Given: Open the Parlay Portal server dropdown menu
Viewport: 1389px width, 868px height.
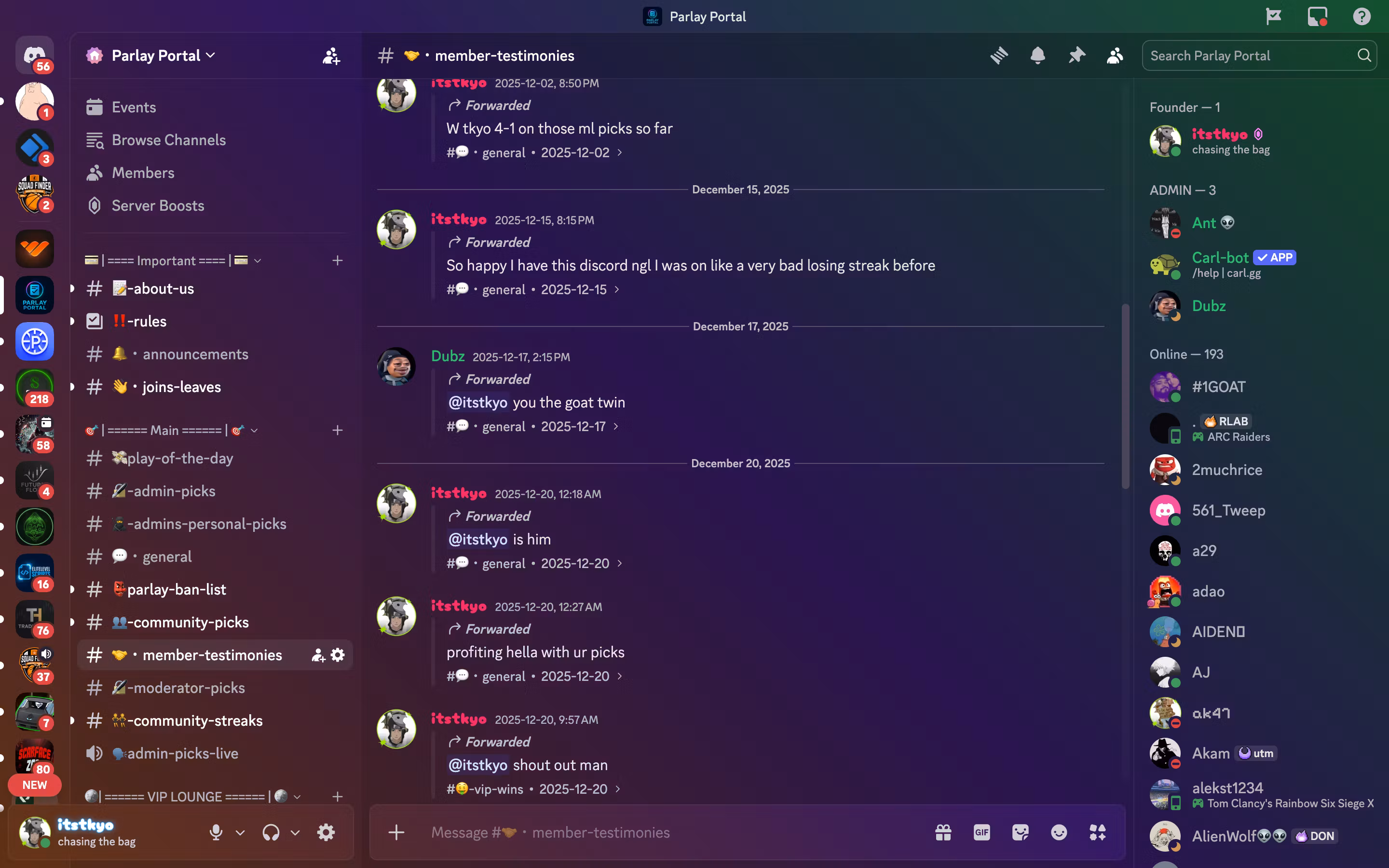Looking at the screenshot, I should [163, 55].
